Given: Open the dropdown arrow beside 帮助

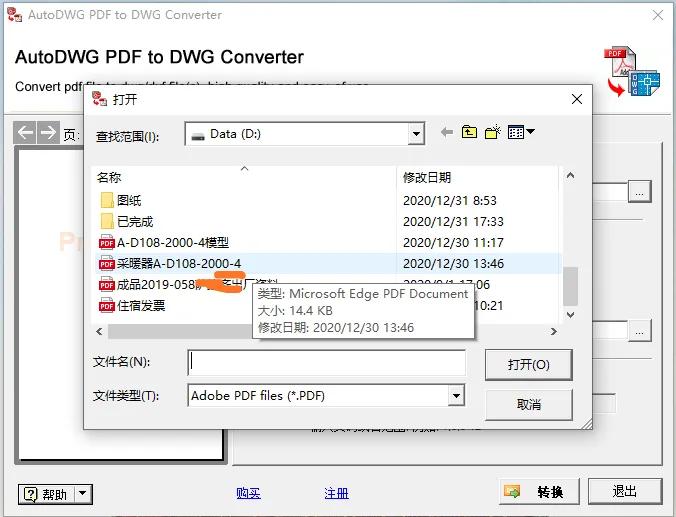Looking at the screenshot, I should (84, 493).
